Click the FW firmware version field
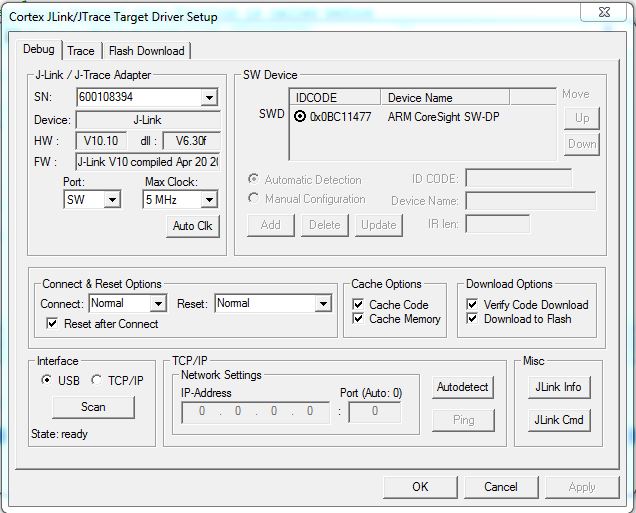The image size is (636, 513). [x=148, y=162]
